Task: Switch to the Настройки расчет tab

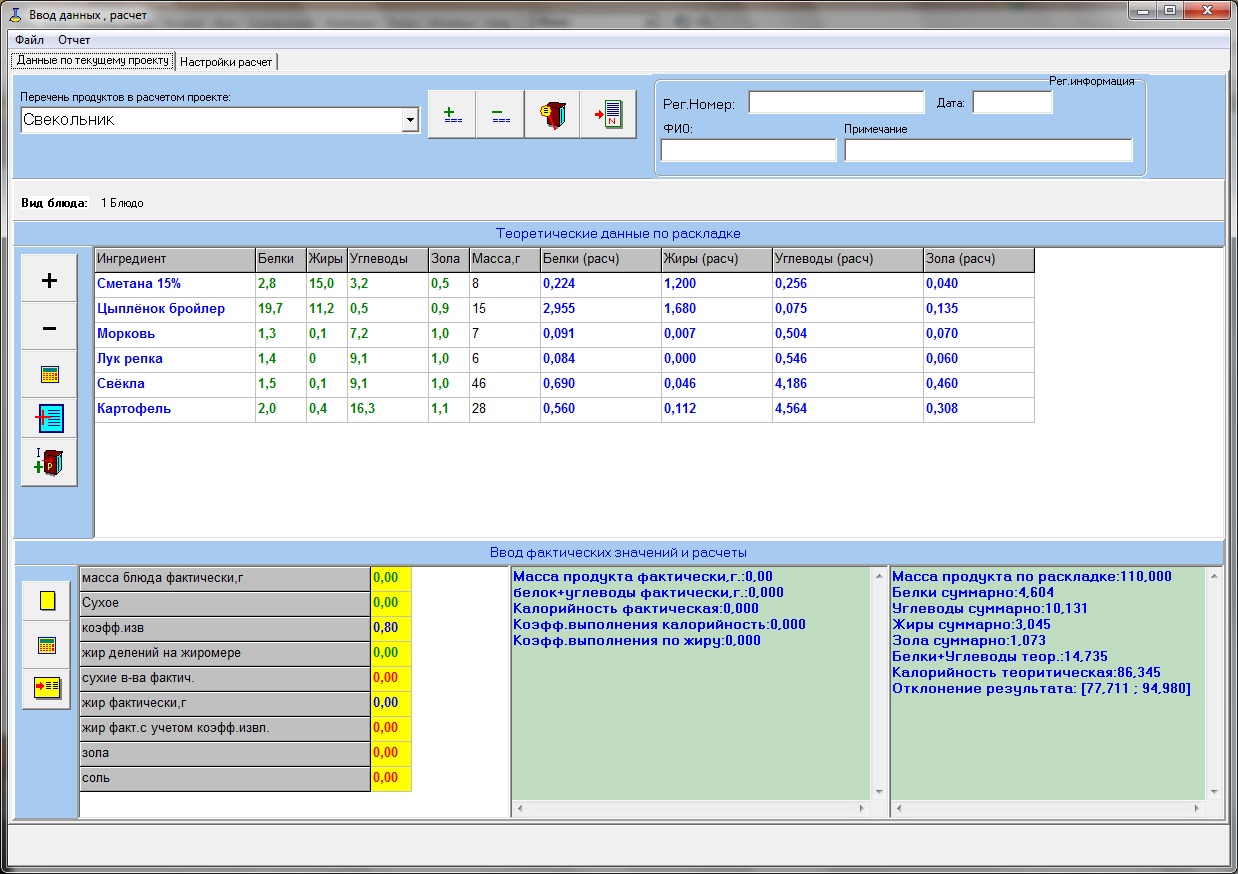Action: [x=226, y=62]
